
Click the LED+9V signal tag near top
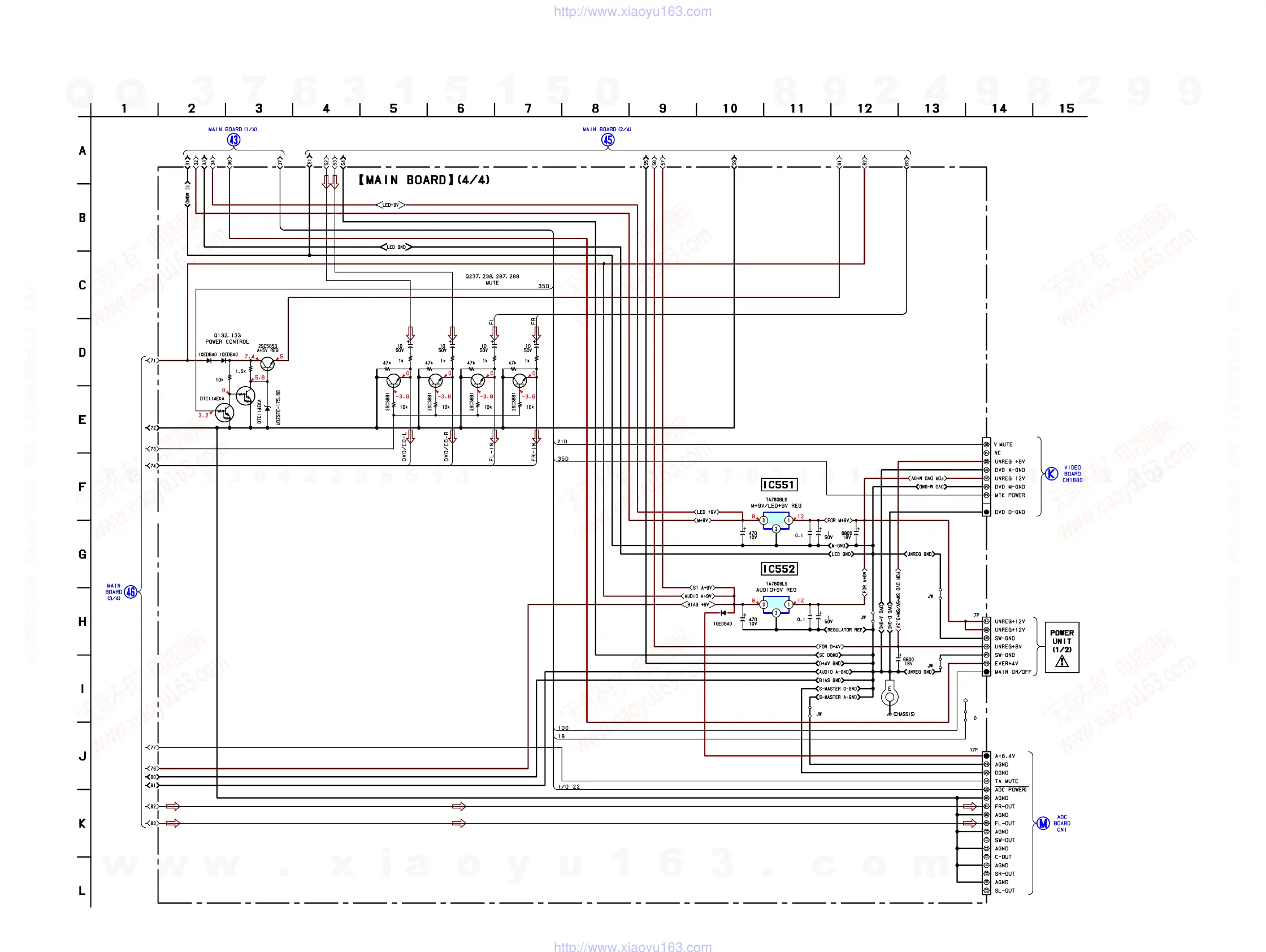pos(391,205)
